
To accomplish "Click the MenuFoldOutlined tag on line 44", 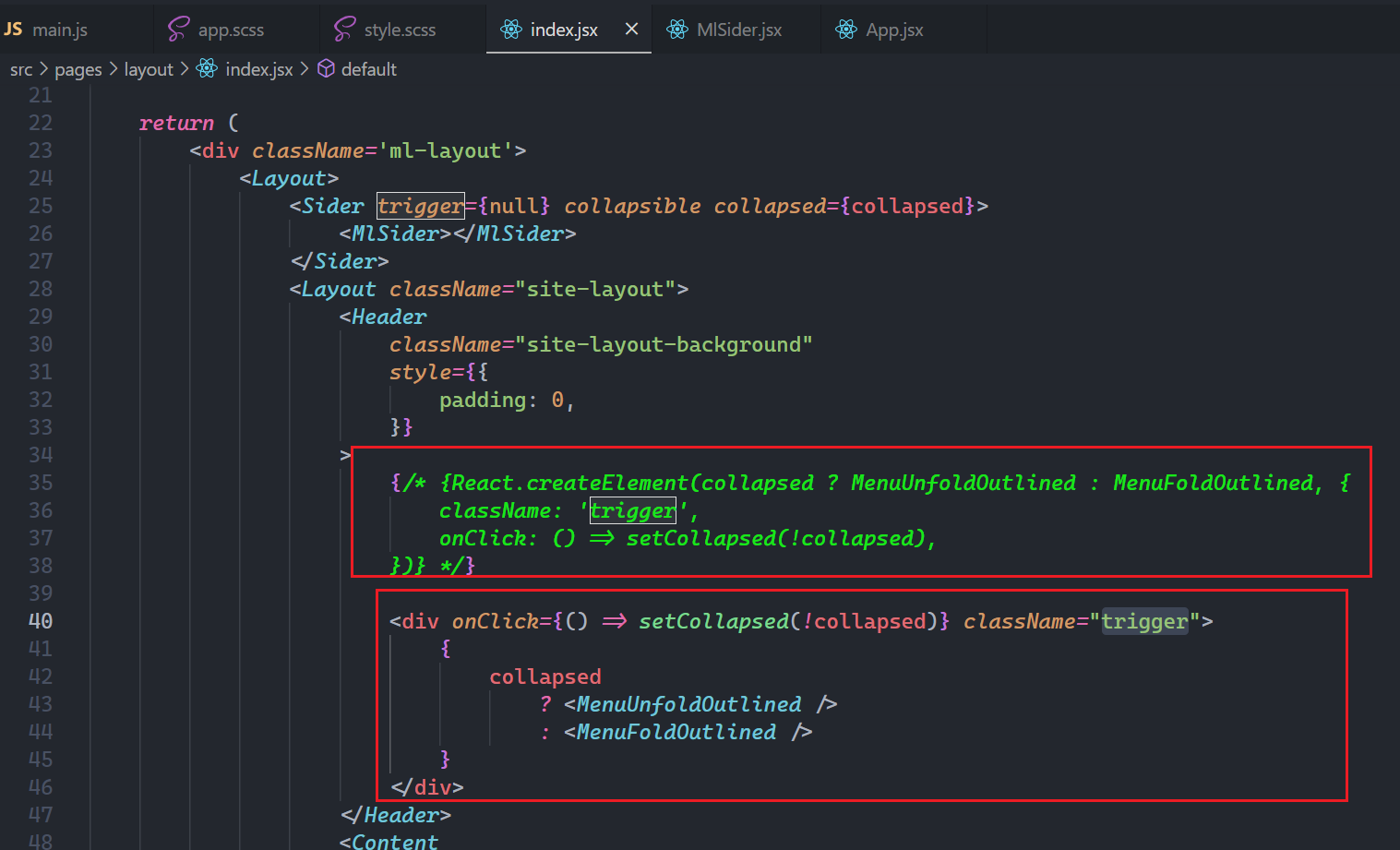I will pos(688,732).
